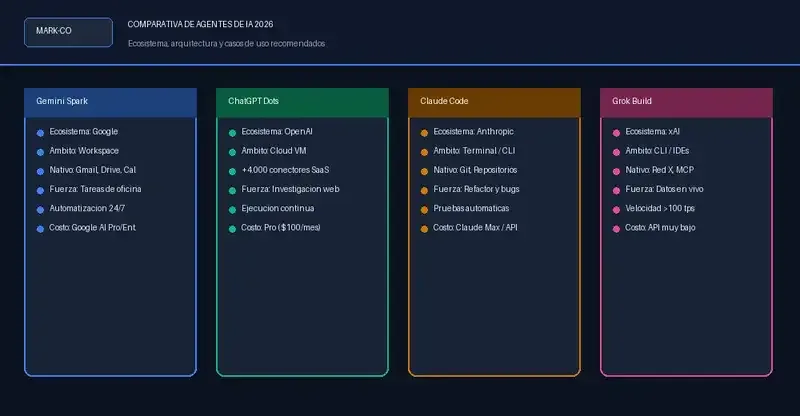This screenshot has width=800, height=416.
Task: Click the green bullet beside 'Fuerza: Investigacion web'
Action: (232, 190)
